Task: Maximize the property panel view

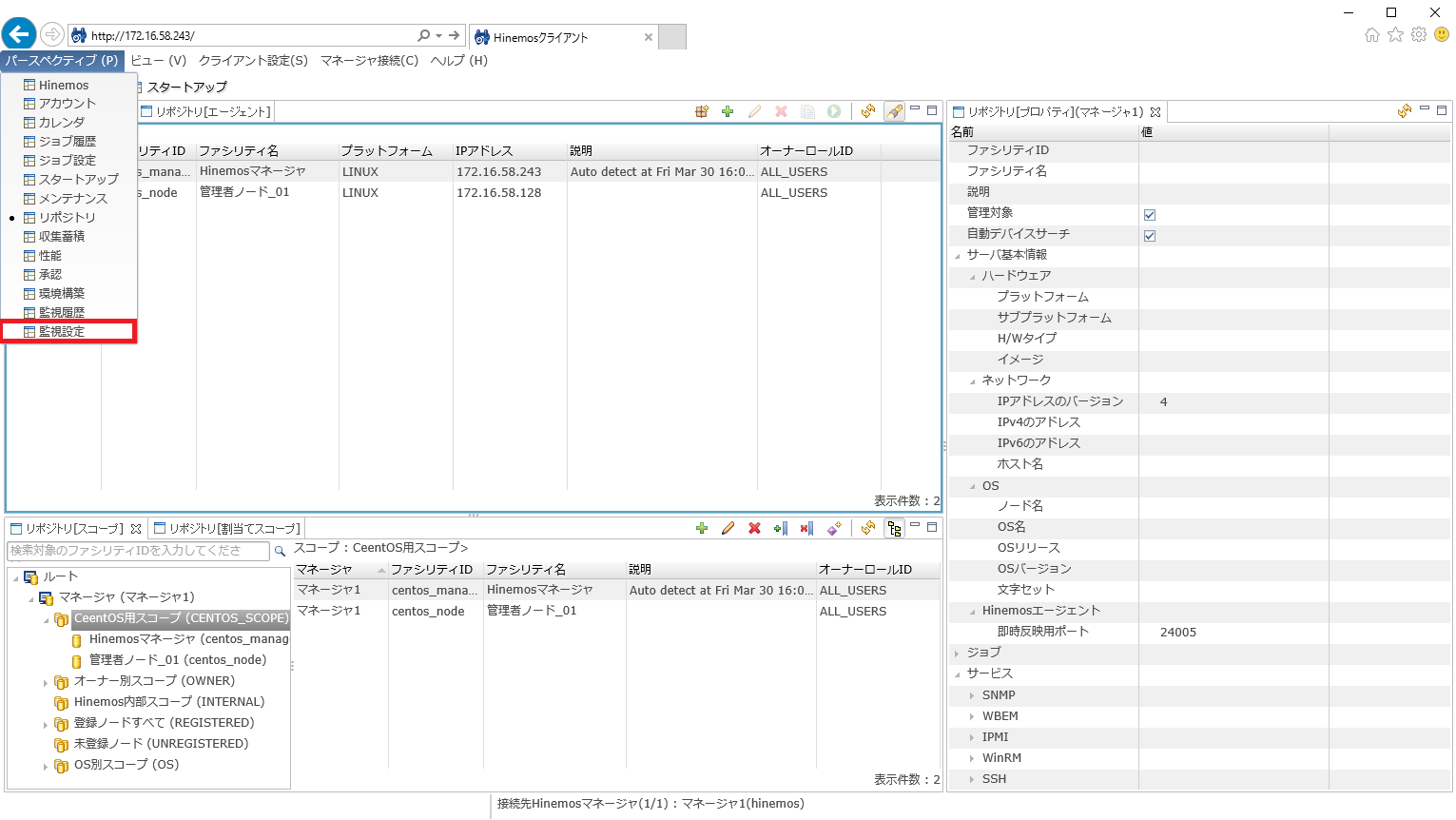Action: [x=1443, y=109]
